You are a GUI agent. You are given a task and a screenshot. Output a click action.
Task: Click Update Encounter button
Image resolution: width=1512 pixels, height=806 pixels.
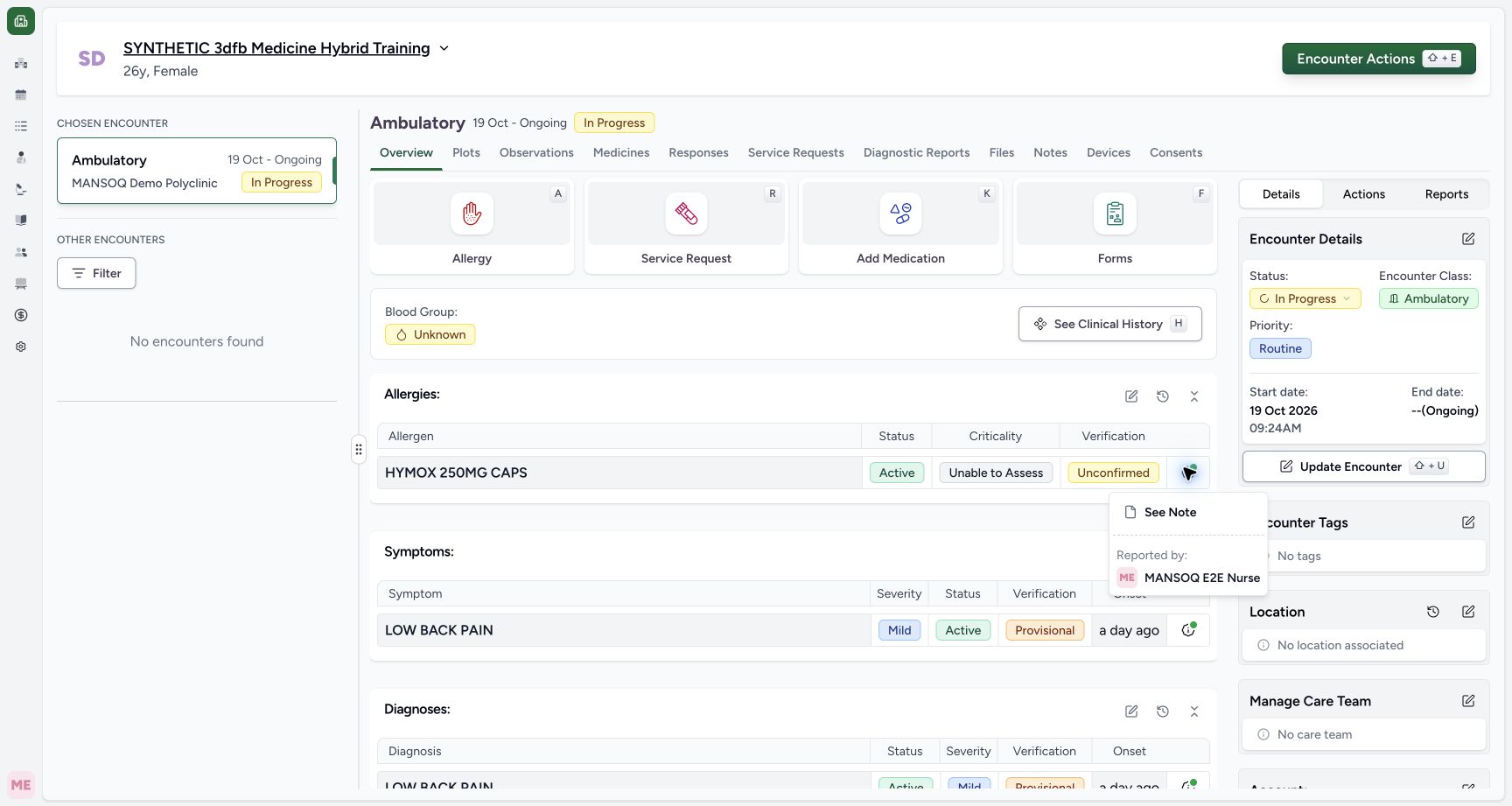point(1363,466)
